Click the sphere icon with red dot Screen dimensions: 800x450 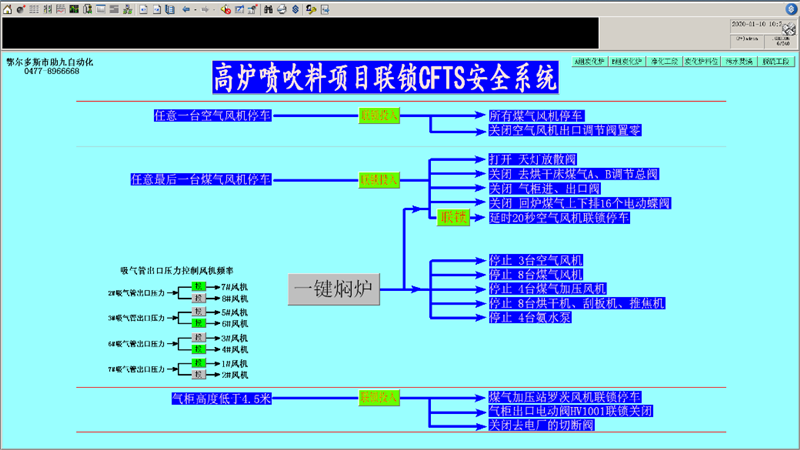(x=21, y=9)
